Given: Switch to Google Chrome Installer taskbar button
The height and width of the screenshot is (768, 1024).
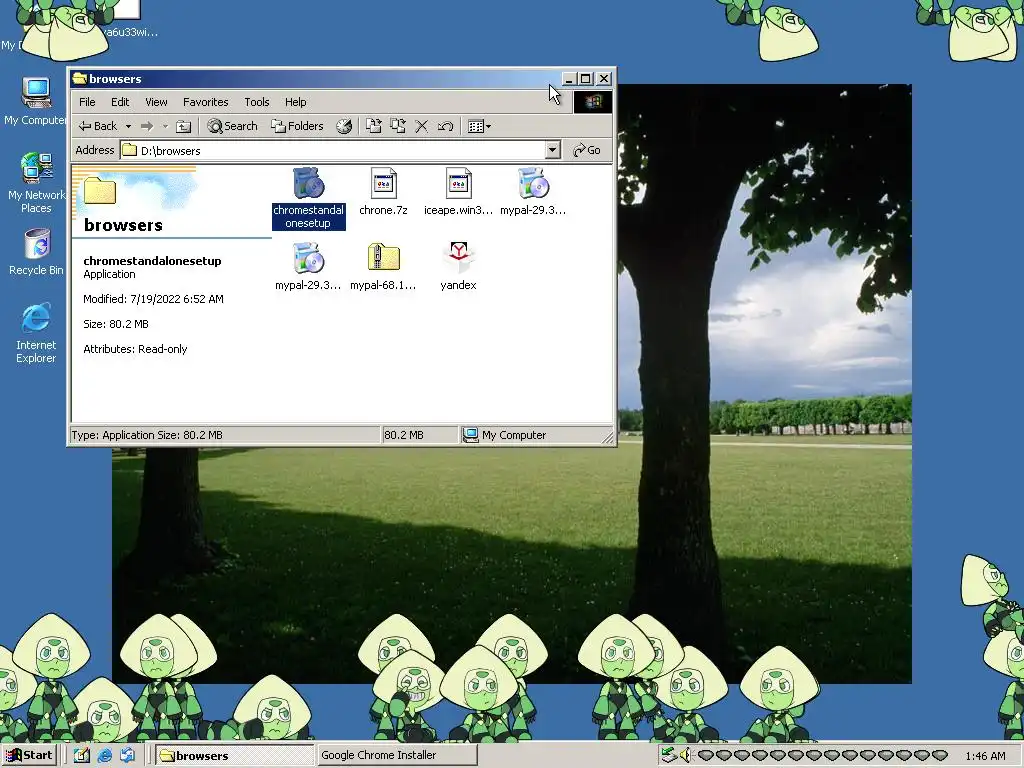Looking at the screenshot, I should (x=397, y=756).
